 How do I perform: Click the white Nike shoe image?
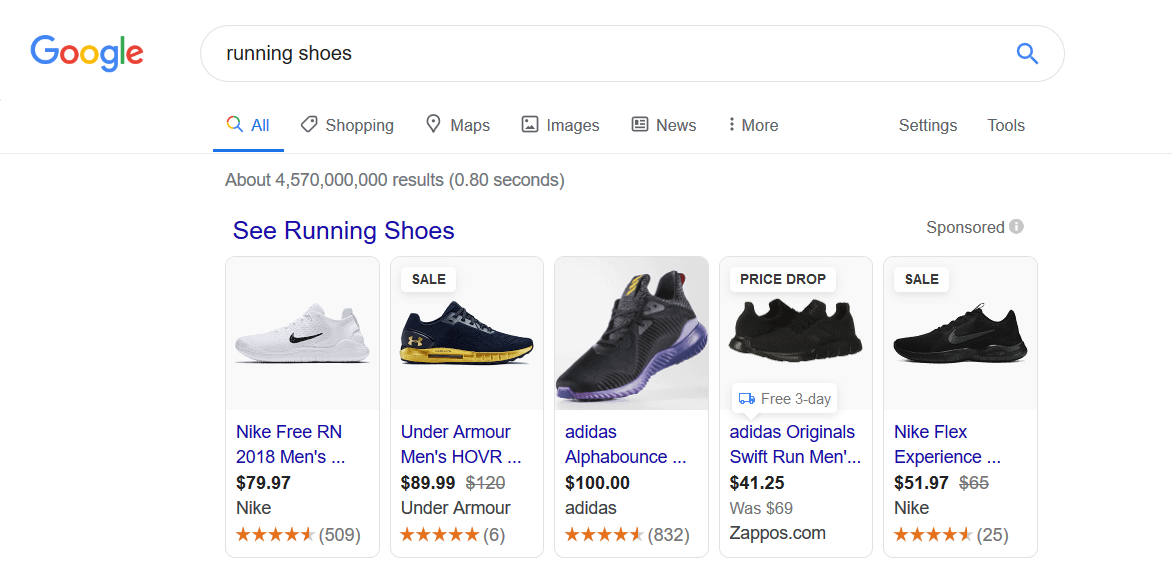pyautogui.click(x=302, y=335)
